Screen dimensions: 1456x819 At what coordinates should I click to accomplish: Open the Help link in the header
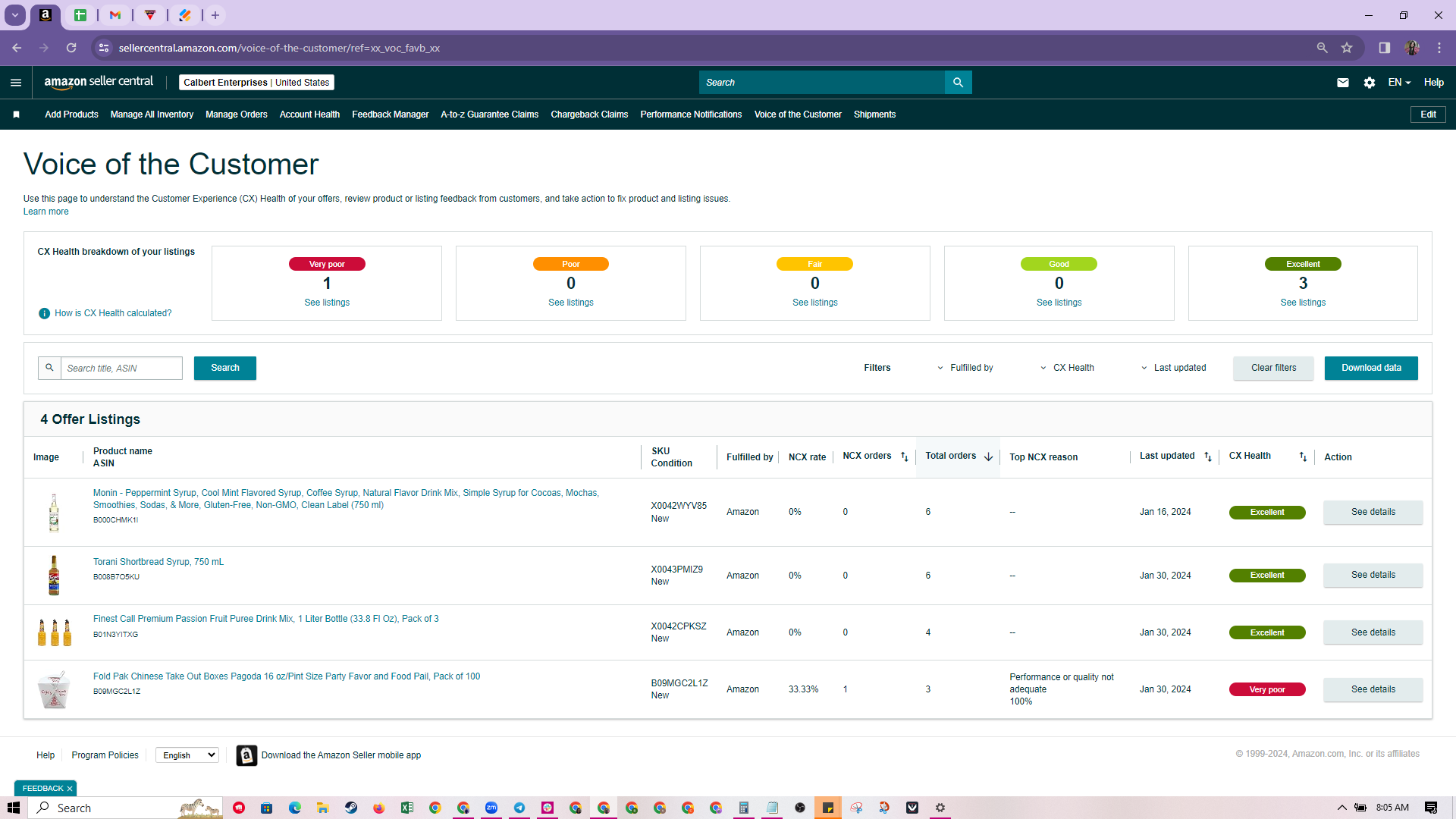[1433, 83]
